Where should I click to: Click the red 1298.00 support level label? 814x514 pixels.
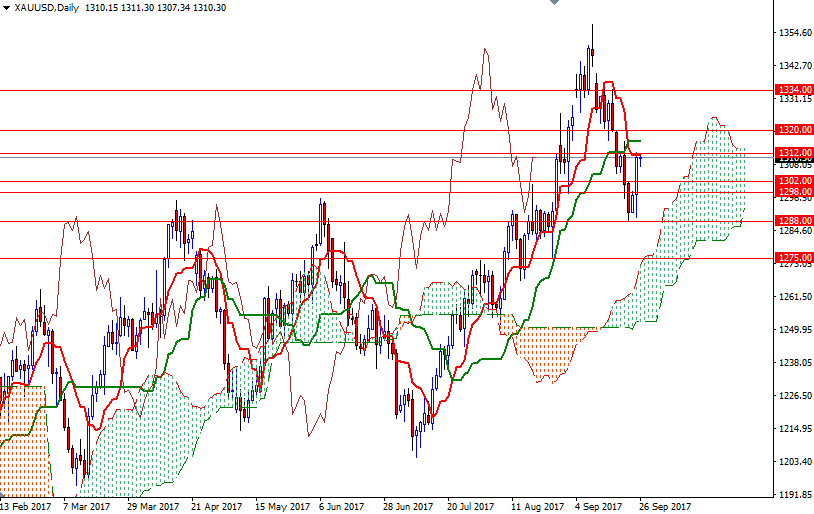794,192
